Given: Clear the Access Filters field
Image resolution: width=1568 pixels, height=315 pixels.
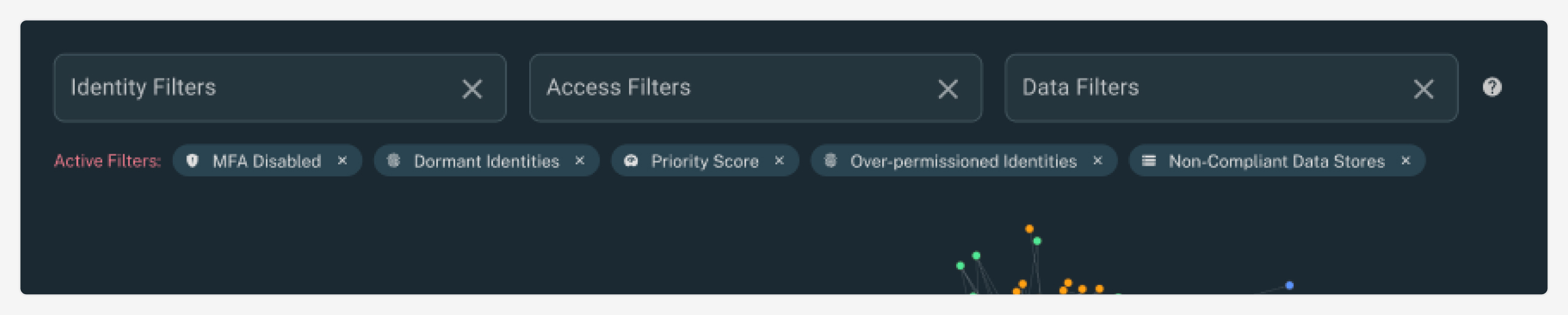Looking at the screenshot, I should coord(948,89).
